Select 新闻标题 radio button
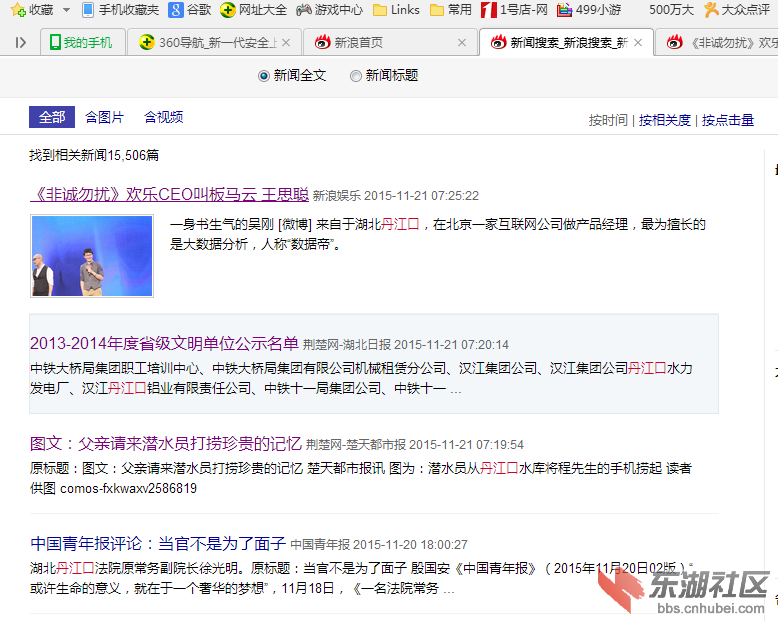This screenshot has height=621, width=778. point(356,76)
